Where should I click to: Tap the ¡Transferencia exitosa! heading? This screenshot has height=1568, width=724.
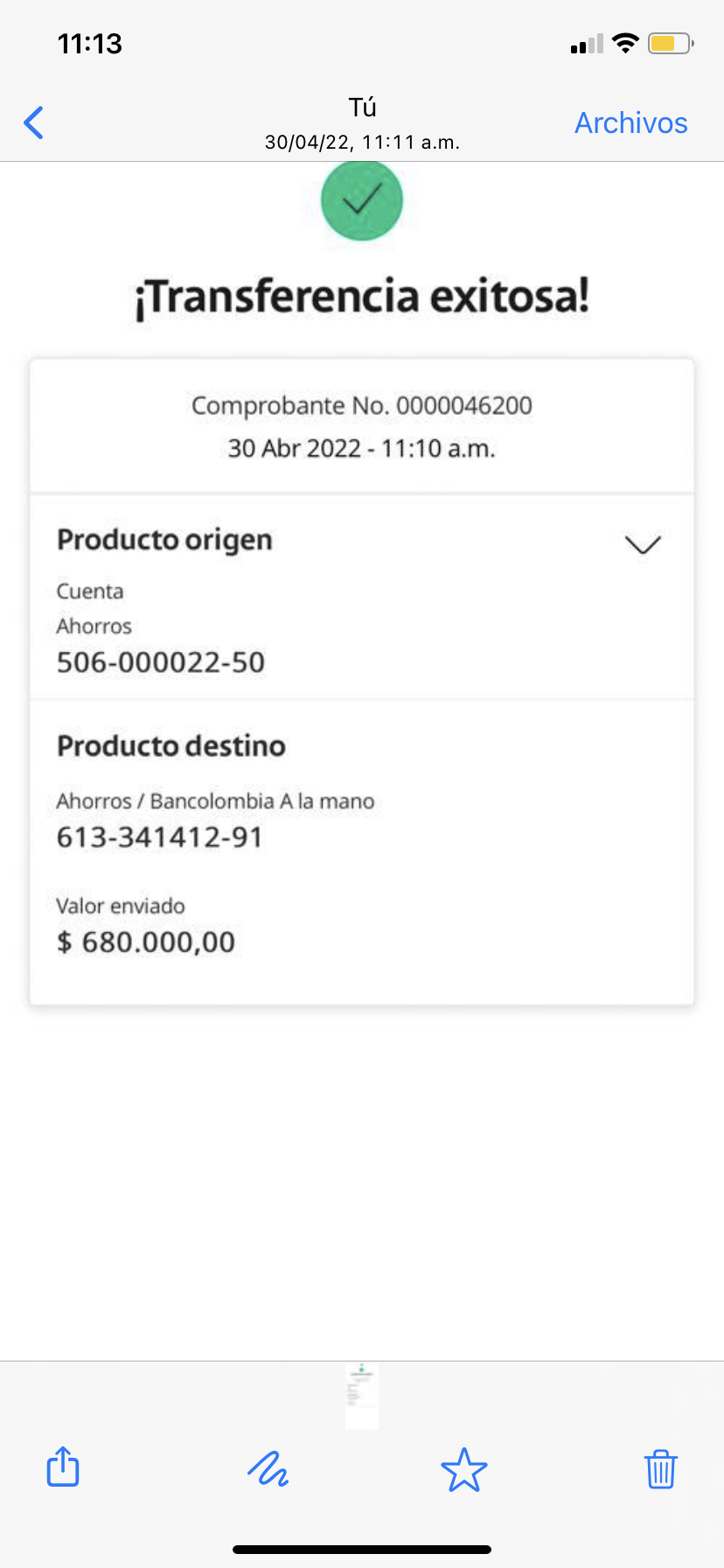click(x=362, y=296)
